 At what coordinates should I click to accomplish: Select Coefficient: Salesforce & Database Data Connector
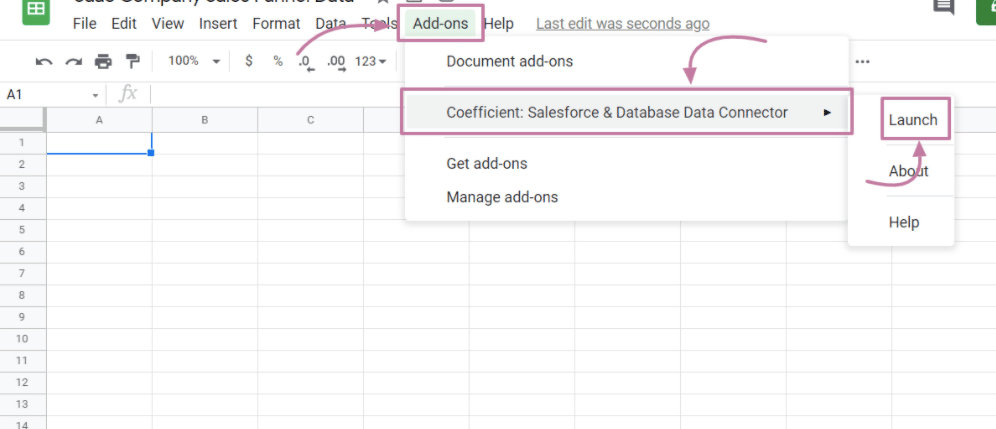click(x=626, y=112)
